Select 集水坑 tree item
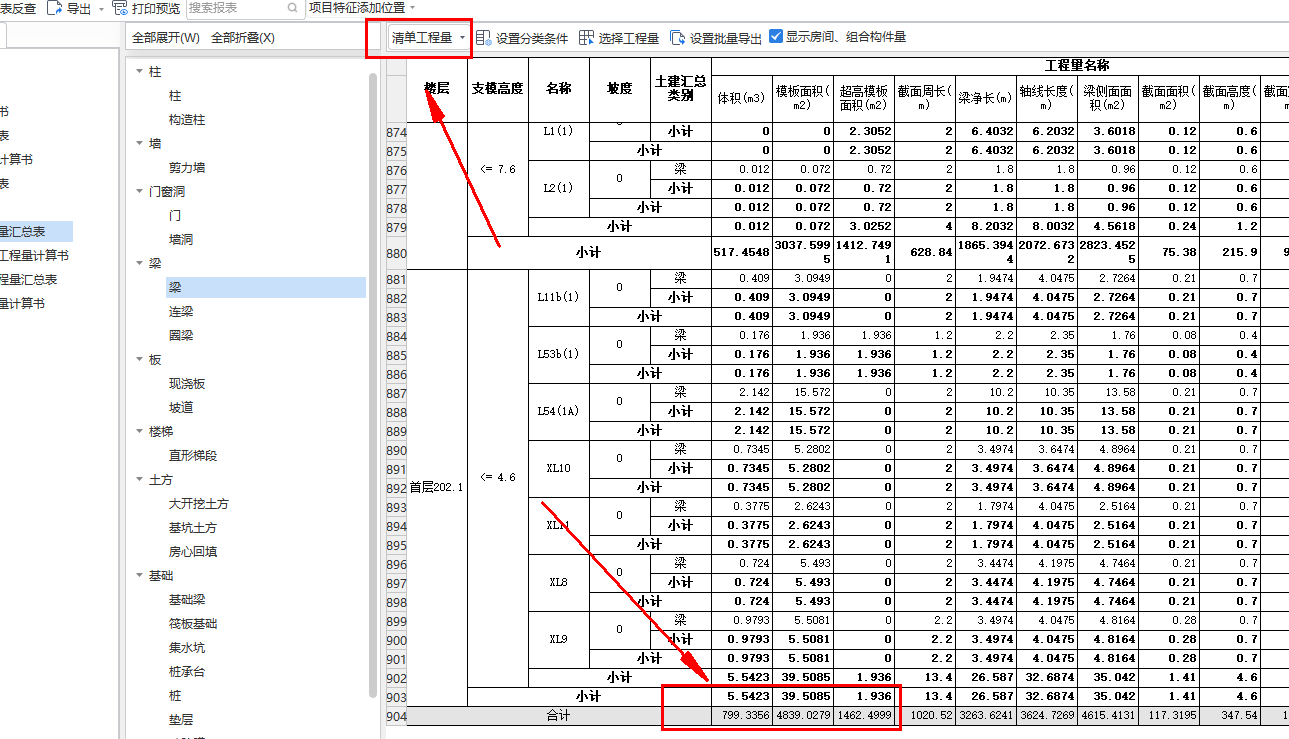1289x739 pixels. click(x=187, y=648)
